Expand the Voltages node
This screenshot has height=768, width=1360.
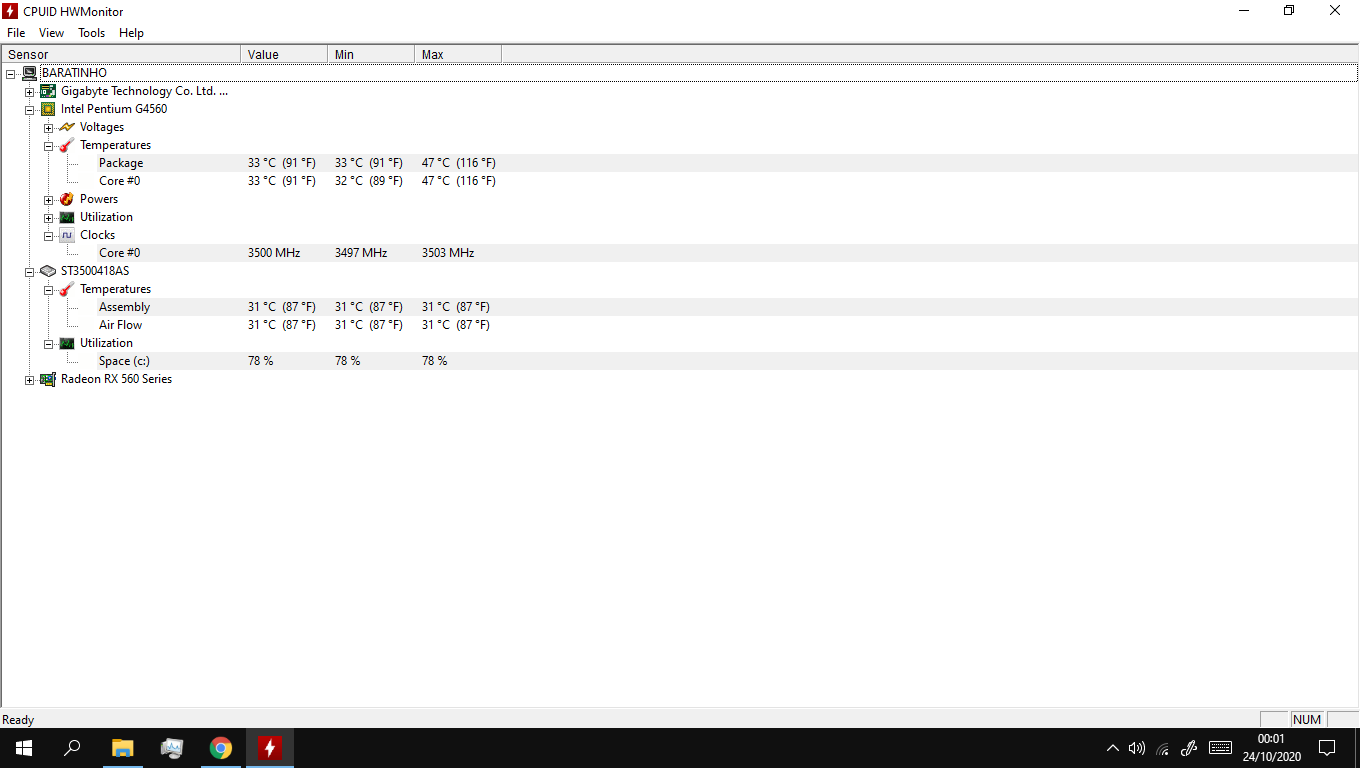click(x=48, y=128)
